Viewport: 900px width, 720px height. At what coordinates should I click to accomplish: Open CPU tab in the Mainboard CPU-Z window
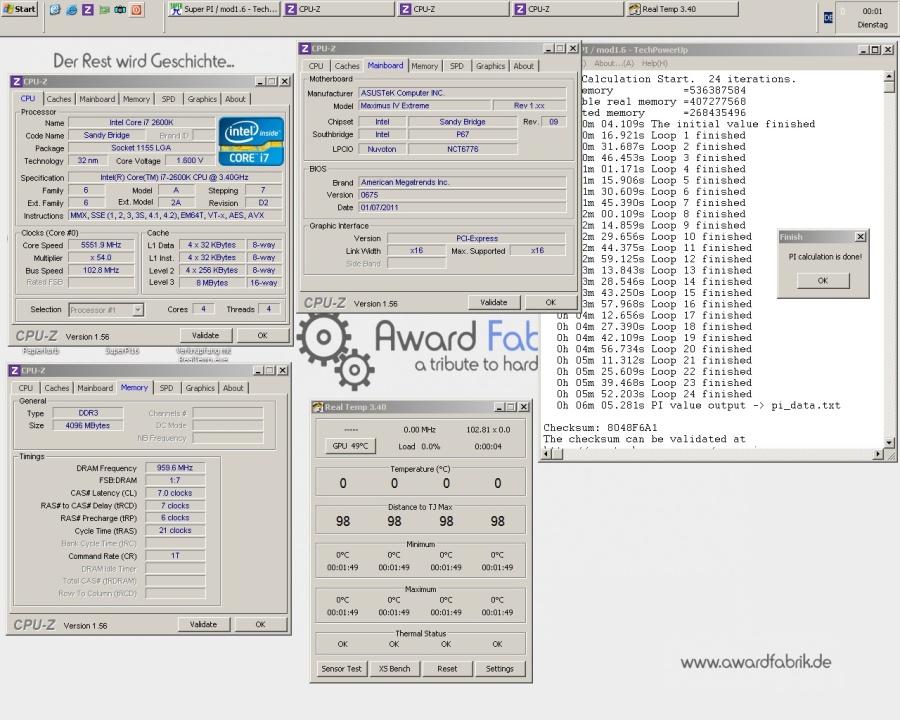[x=316, y=66]
